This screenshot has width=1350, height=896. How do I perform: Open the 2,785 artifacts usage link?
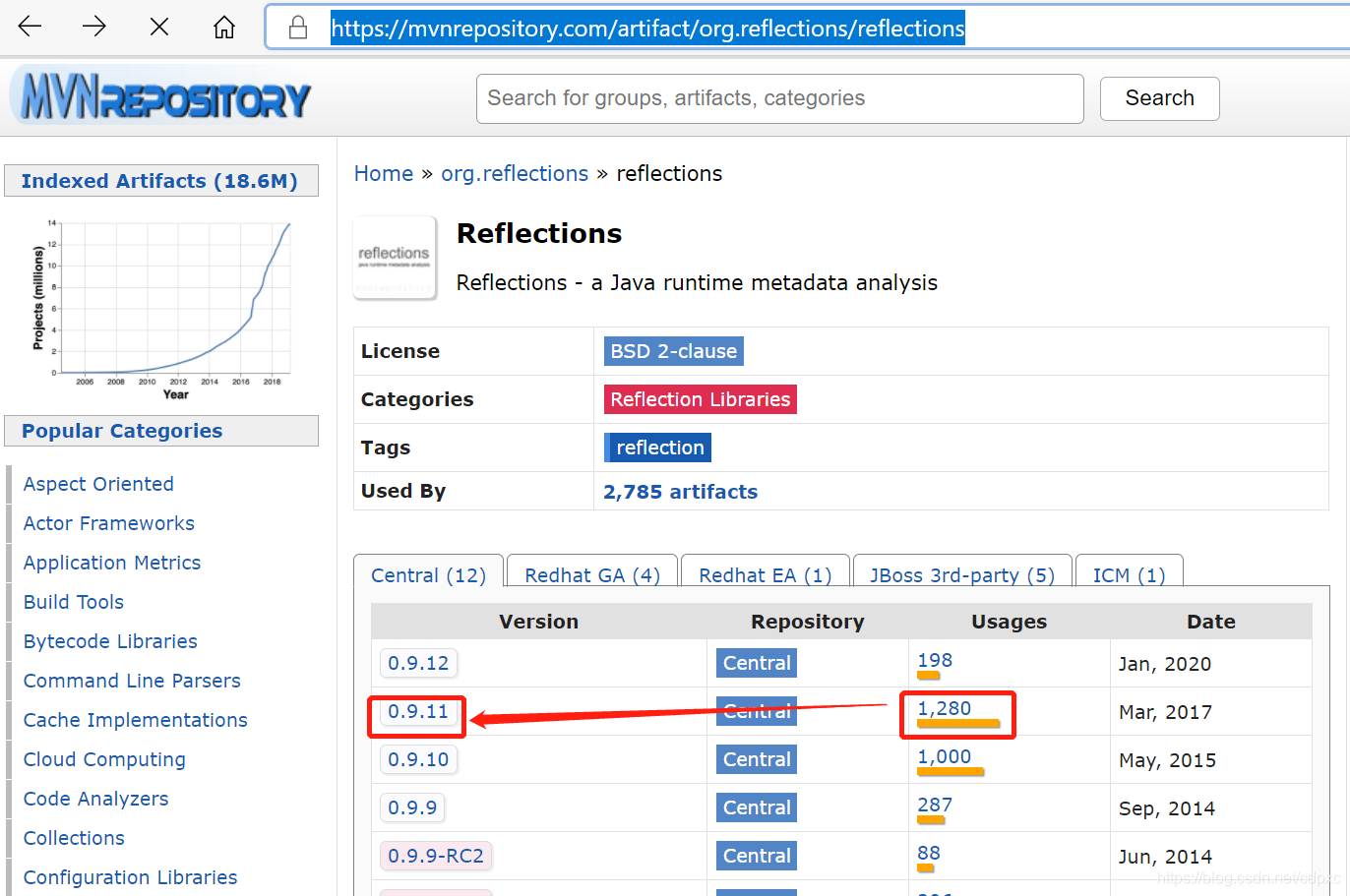click(680, 492)
